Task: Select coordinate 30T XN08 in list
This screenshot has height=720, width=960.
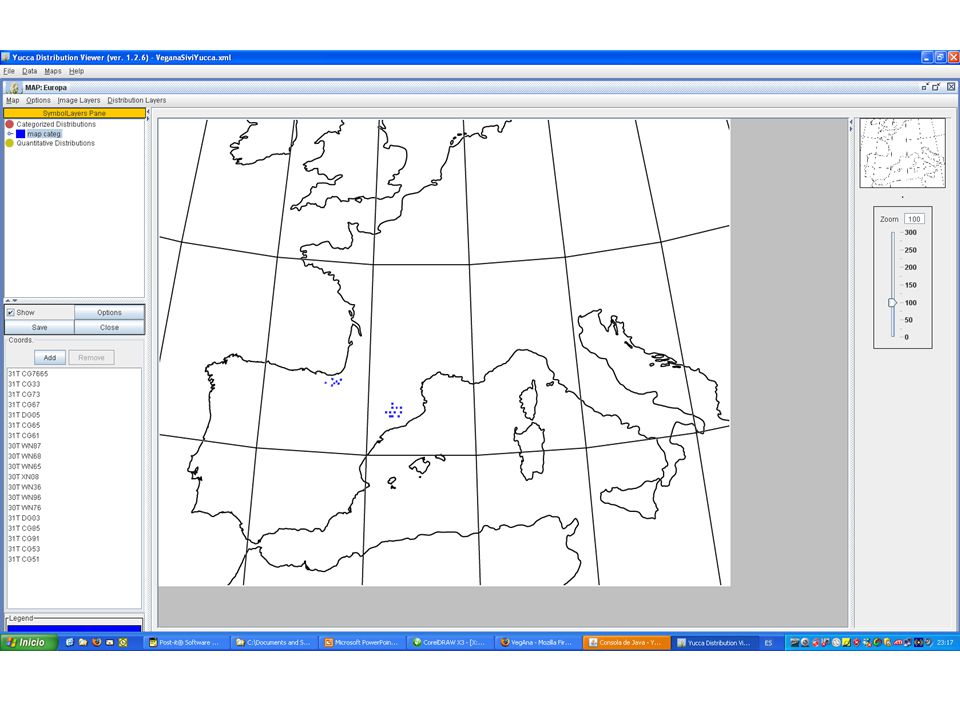Action: coord(24,477)
